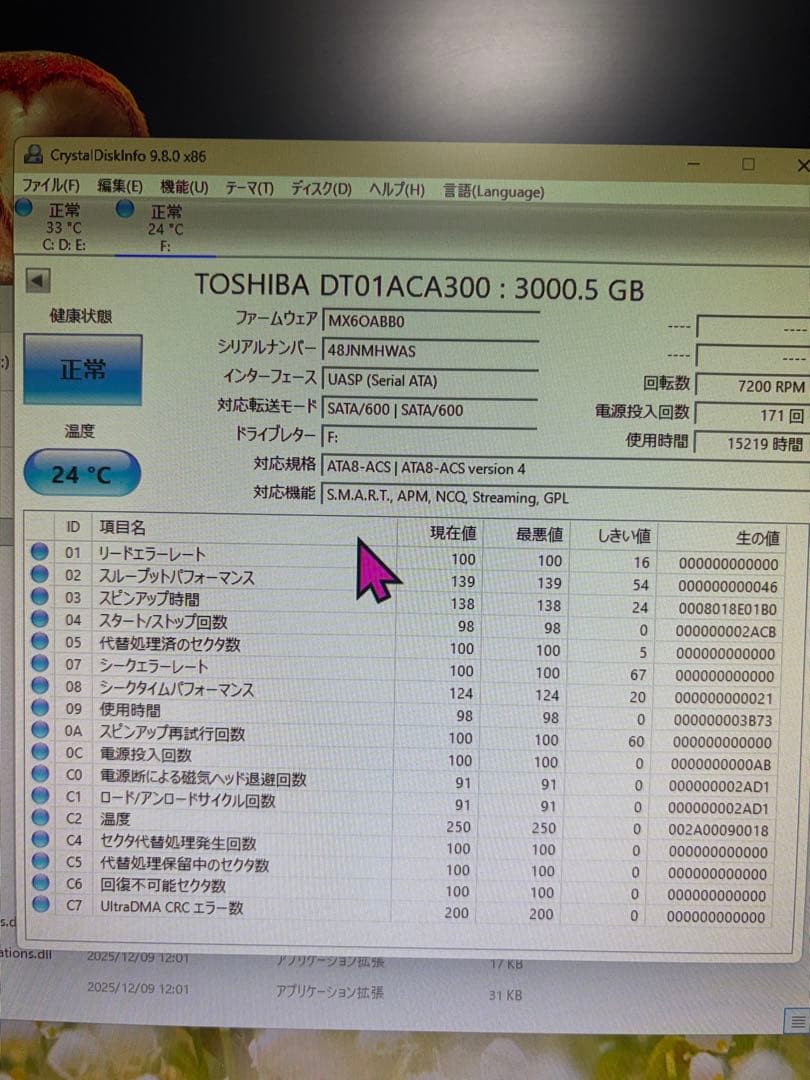Click the raw value 0008018E01B0

click(727, 610)
